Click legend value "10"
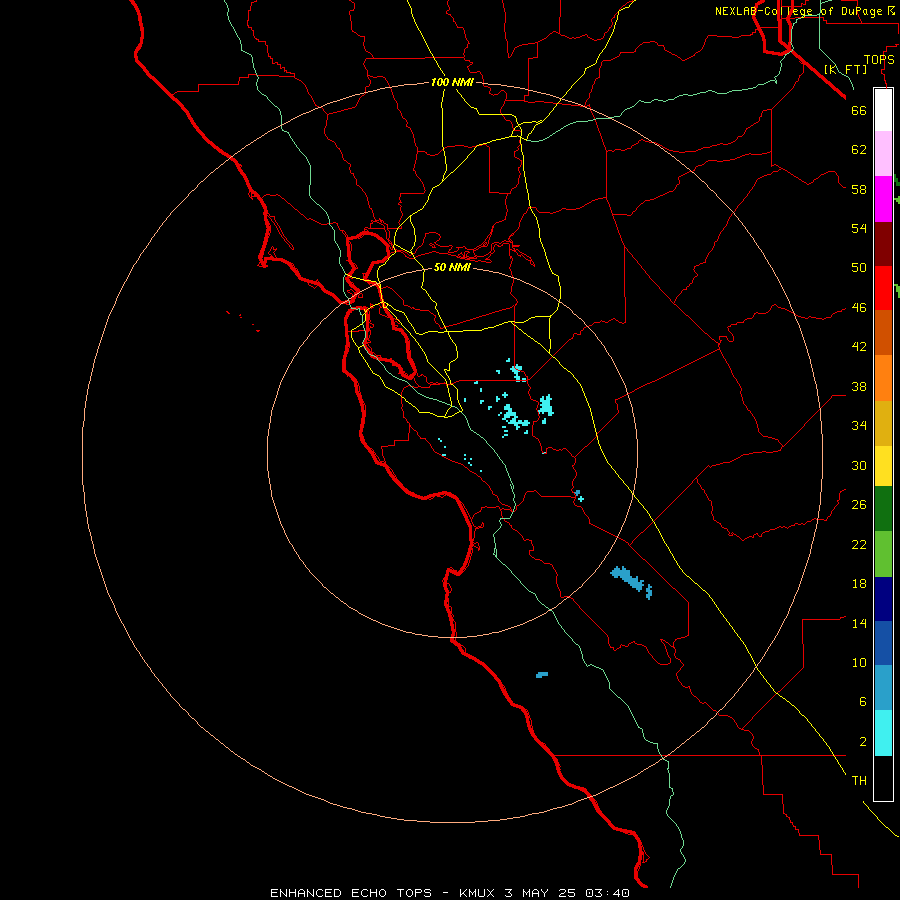The height and width of the screenshot is (900, 900). (x=859, y=662)
